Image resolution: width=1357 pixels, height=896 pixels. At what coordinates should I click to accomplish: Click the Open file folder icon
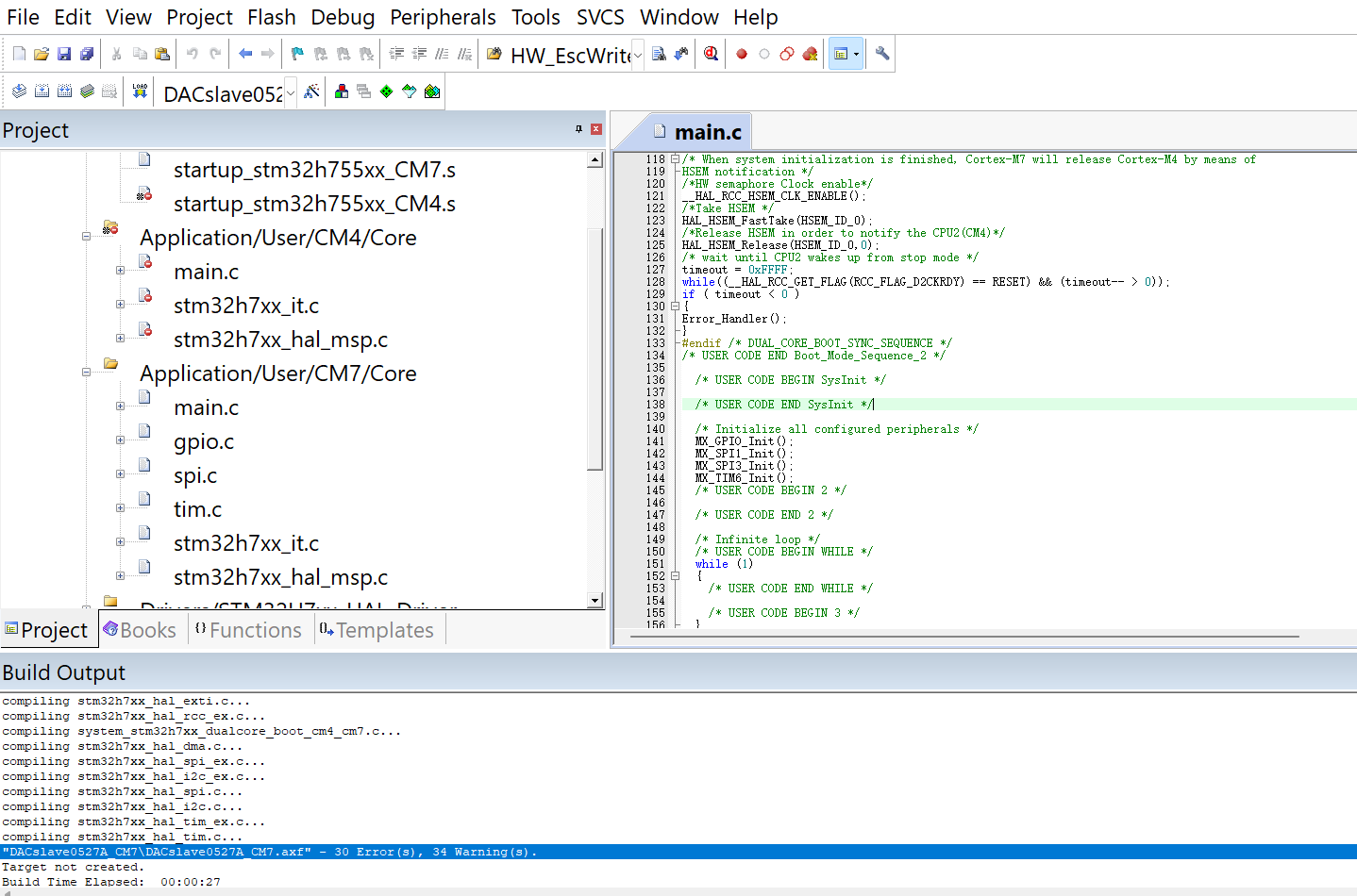click(x=42, y=55)
